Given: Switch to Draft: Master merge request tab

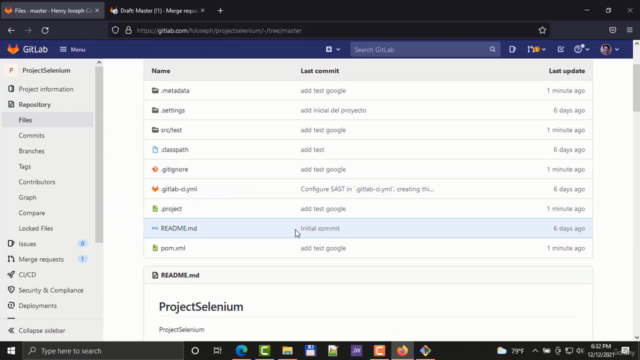Looking at the screenshot, I should [158, 11].
